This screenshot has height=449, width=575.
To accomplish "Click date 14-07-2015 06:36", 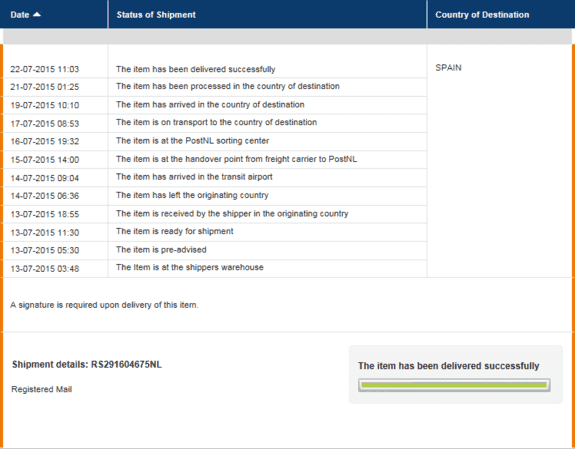I will coord(44,196).
